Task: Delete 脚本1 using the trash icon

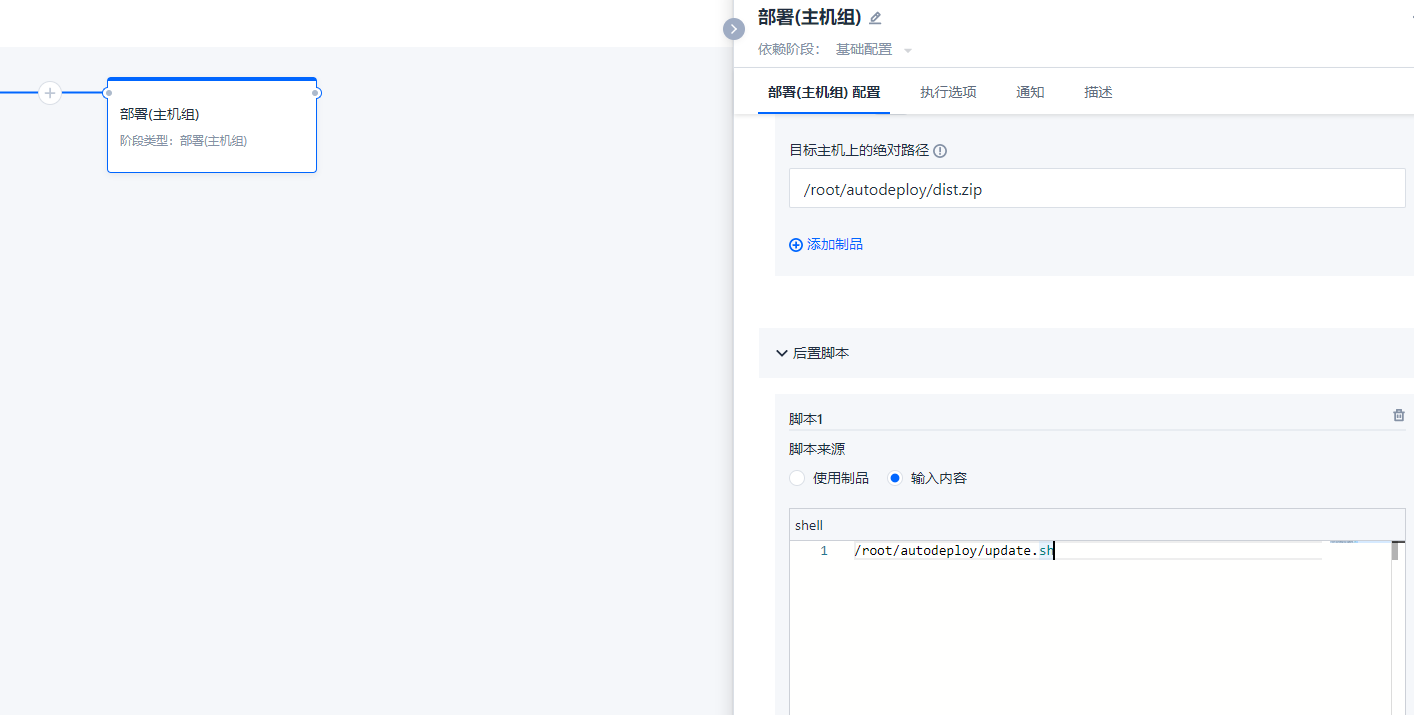Action: pos(1399,415)
